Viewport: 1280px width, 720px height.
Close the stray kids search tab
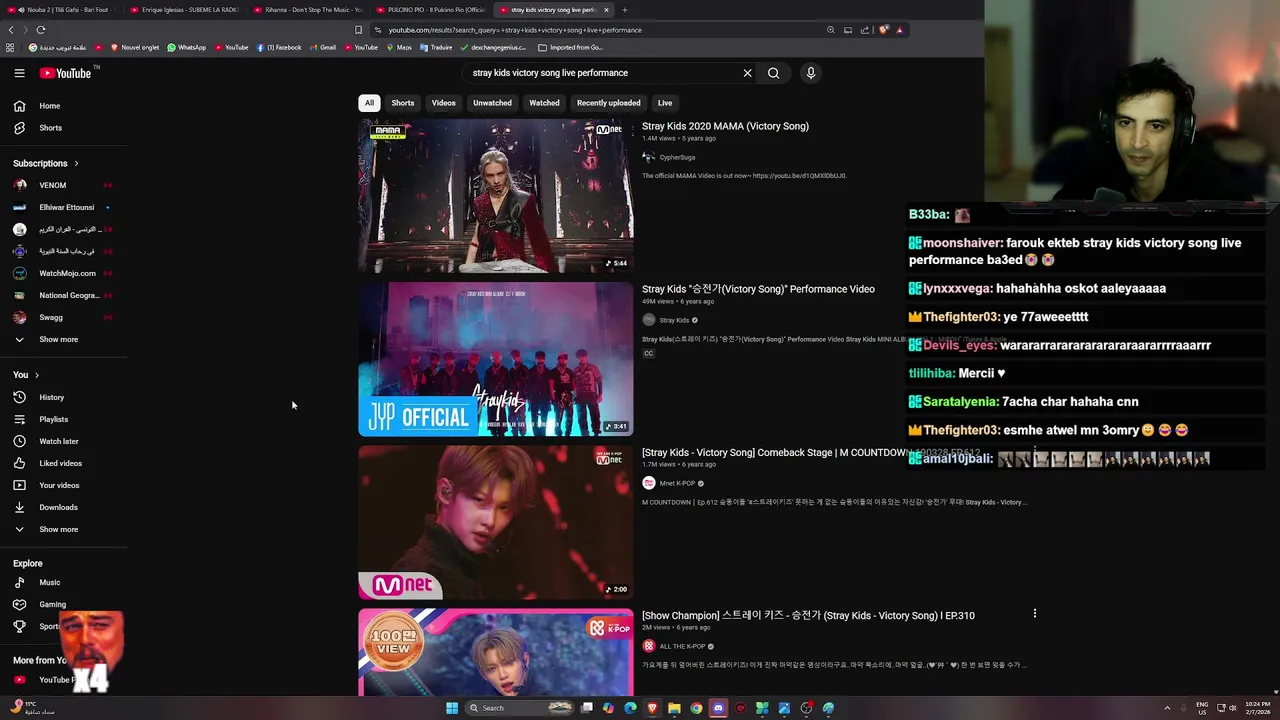coord(606,10)
